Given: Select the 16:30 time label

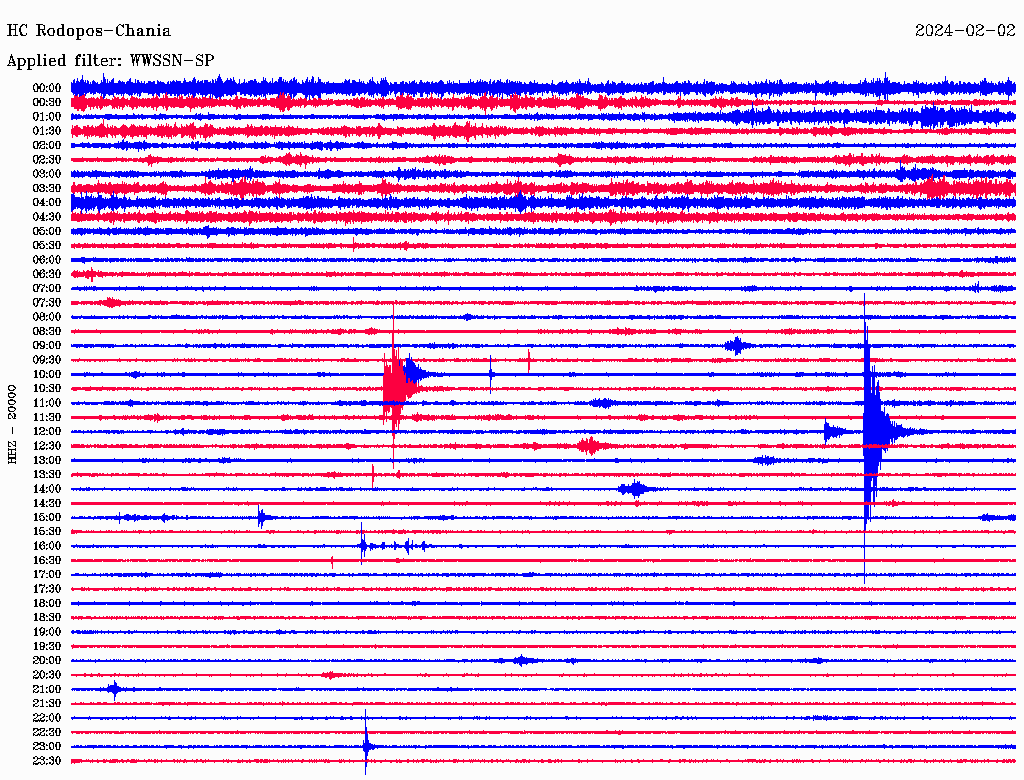Looking at the screenshot, I should tap(47, 561).
